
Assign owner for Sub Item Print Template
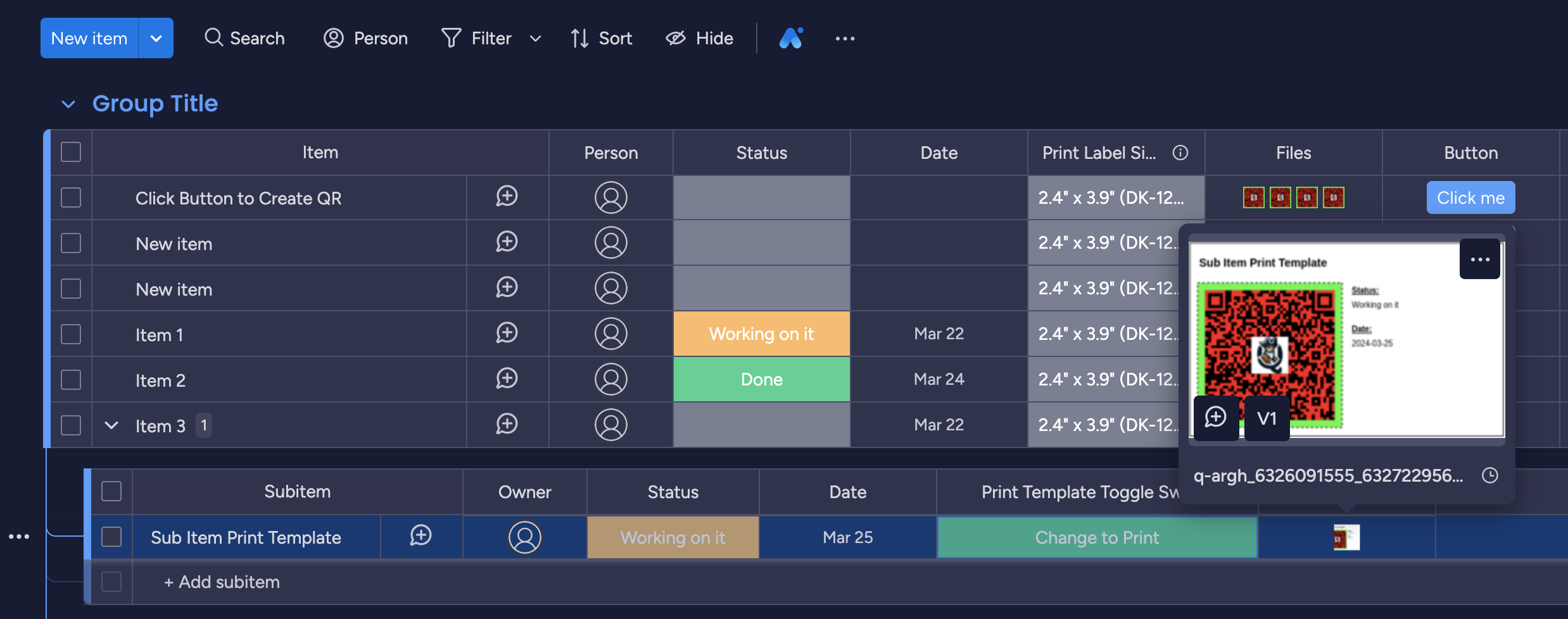(x=525, y=537)
